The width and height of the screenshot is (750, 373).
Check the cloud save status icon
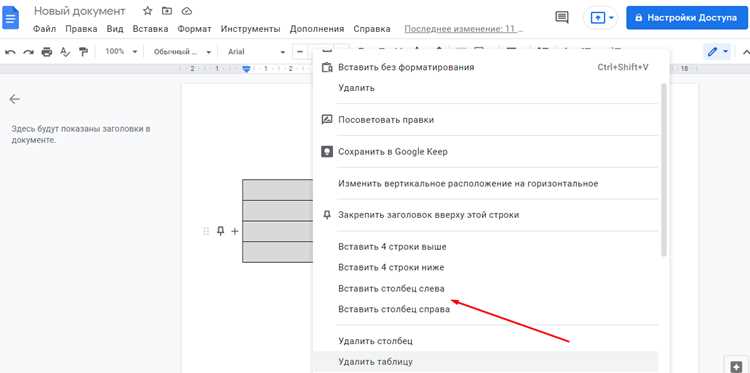coord(187,11)
